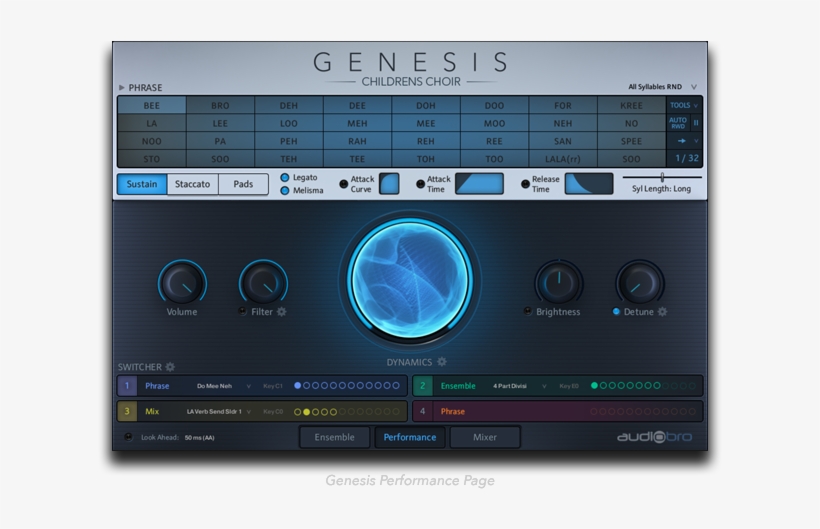This screenshot has height=529, width=820.
Task: Open the All Syllables RND dropdown
Action: coord(662,87)
